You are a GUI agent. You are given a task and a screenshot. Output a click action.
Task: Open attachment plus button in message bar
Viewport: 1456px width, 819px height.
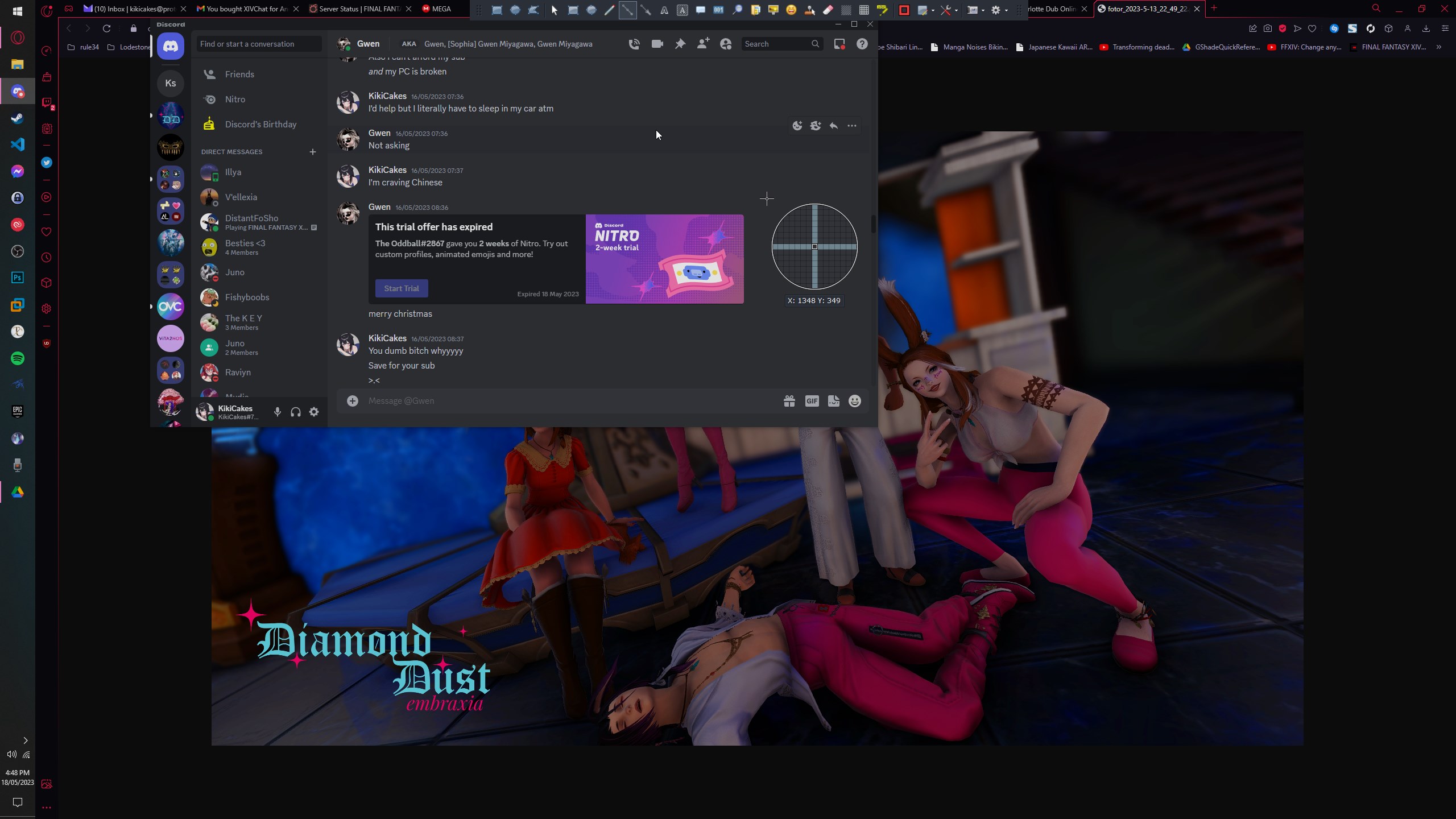coord(353,401)
